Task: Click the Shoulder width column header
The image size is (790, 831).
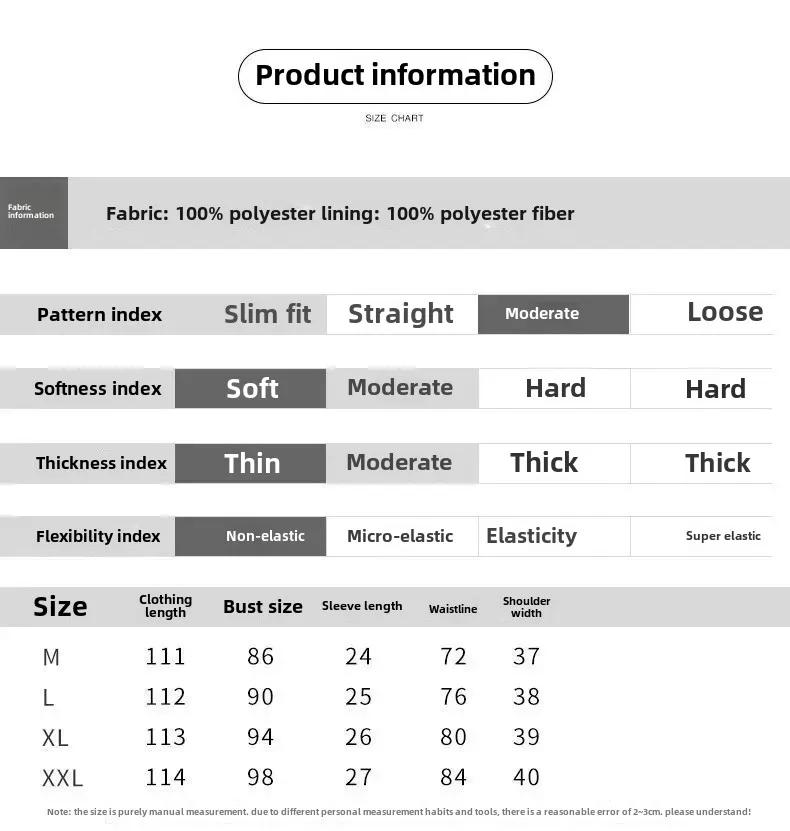Action: click(x=526, y=607)
